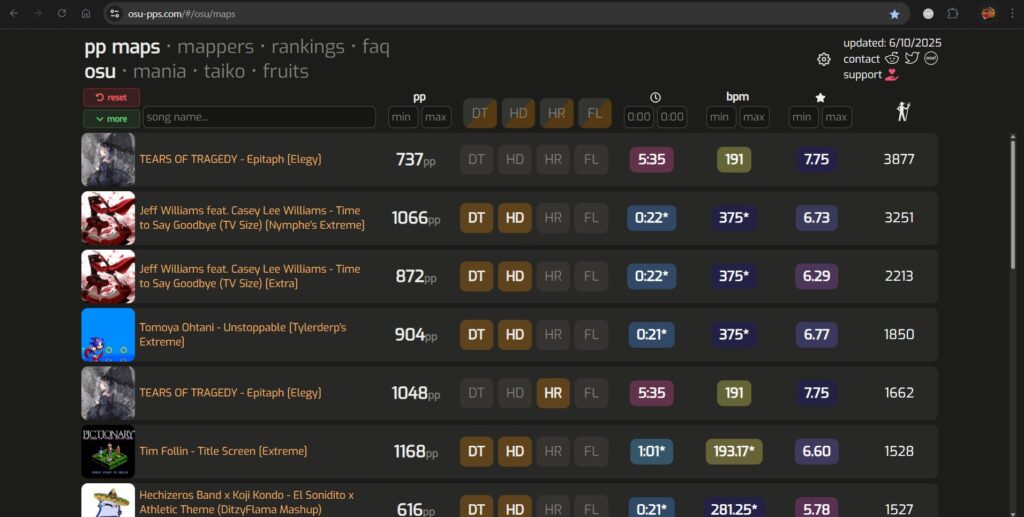1024x517 pixels.
Task: Select the pp maps tab
Action: (122, 47)
